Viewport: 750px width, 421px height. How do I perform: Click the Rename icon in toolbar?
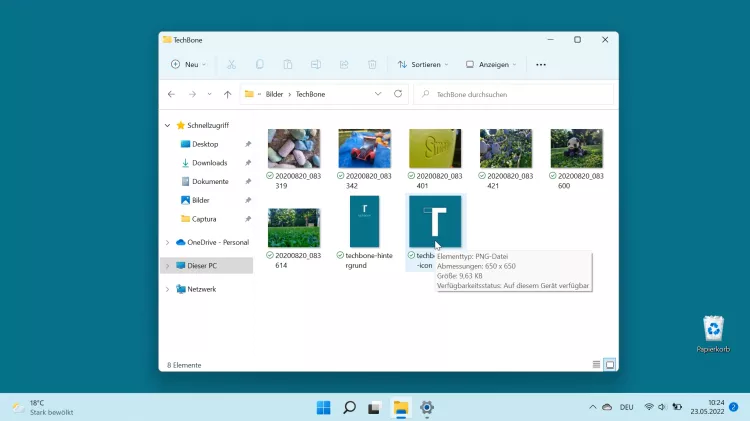coord(316,65)
